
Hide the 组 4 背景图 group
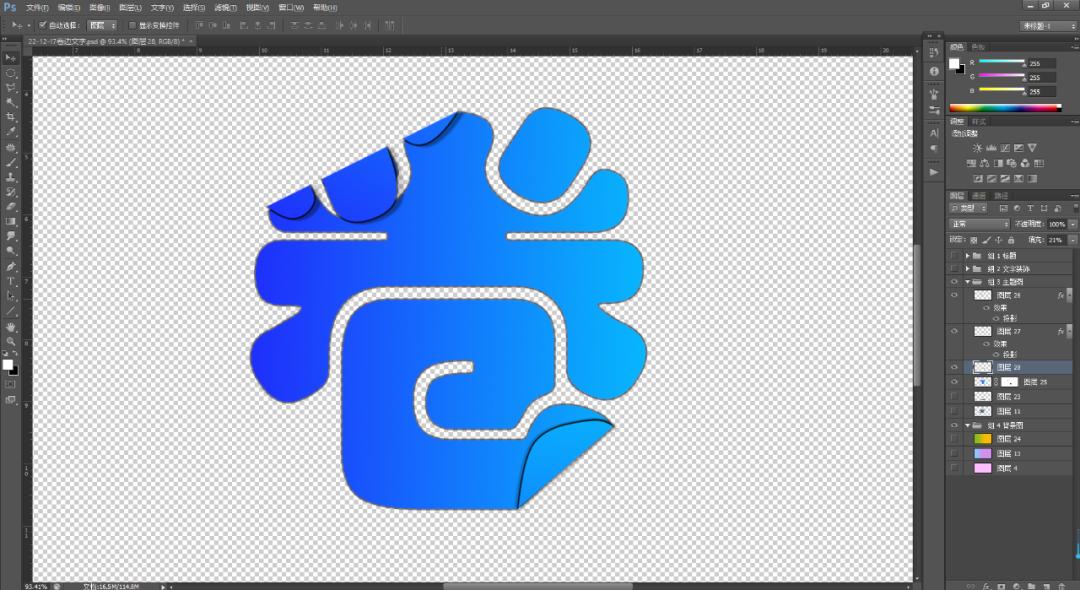click(x=954, y=425)
